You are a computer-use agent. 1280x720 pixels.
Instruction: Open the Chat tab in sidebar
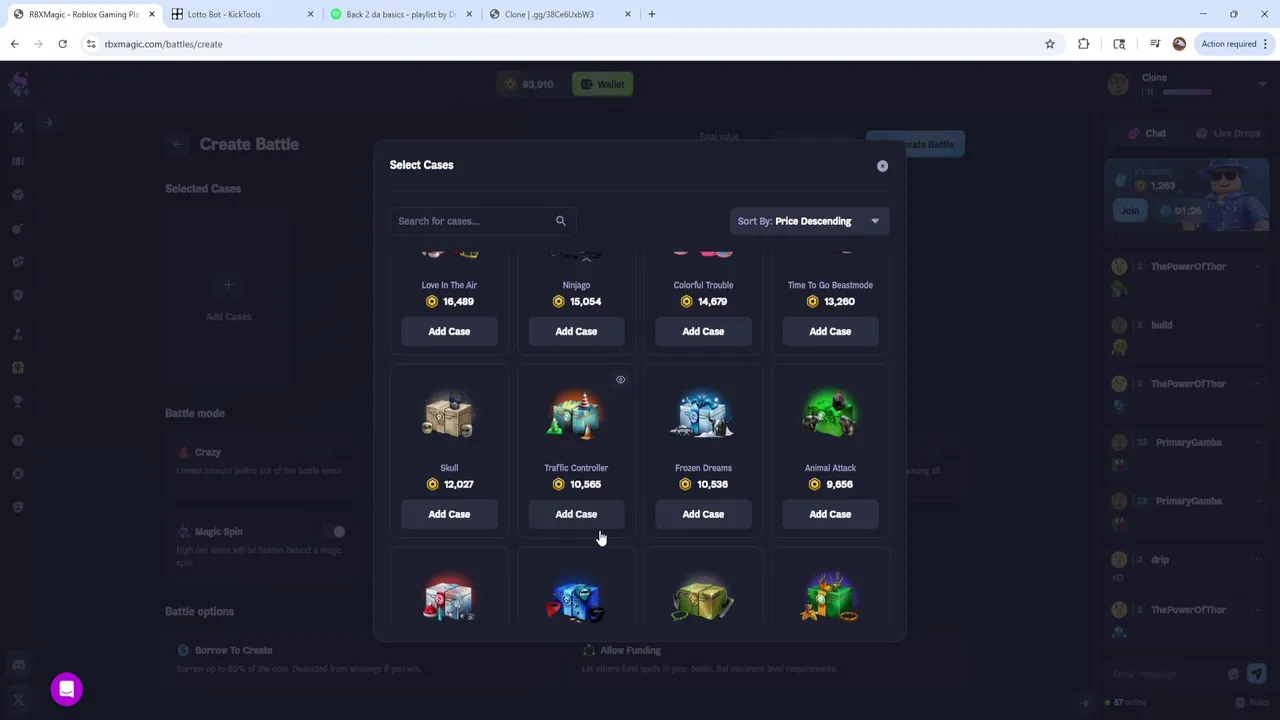click(1147, 133)
